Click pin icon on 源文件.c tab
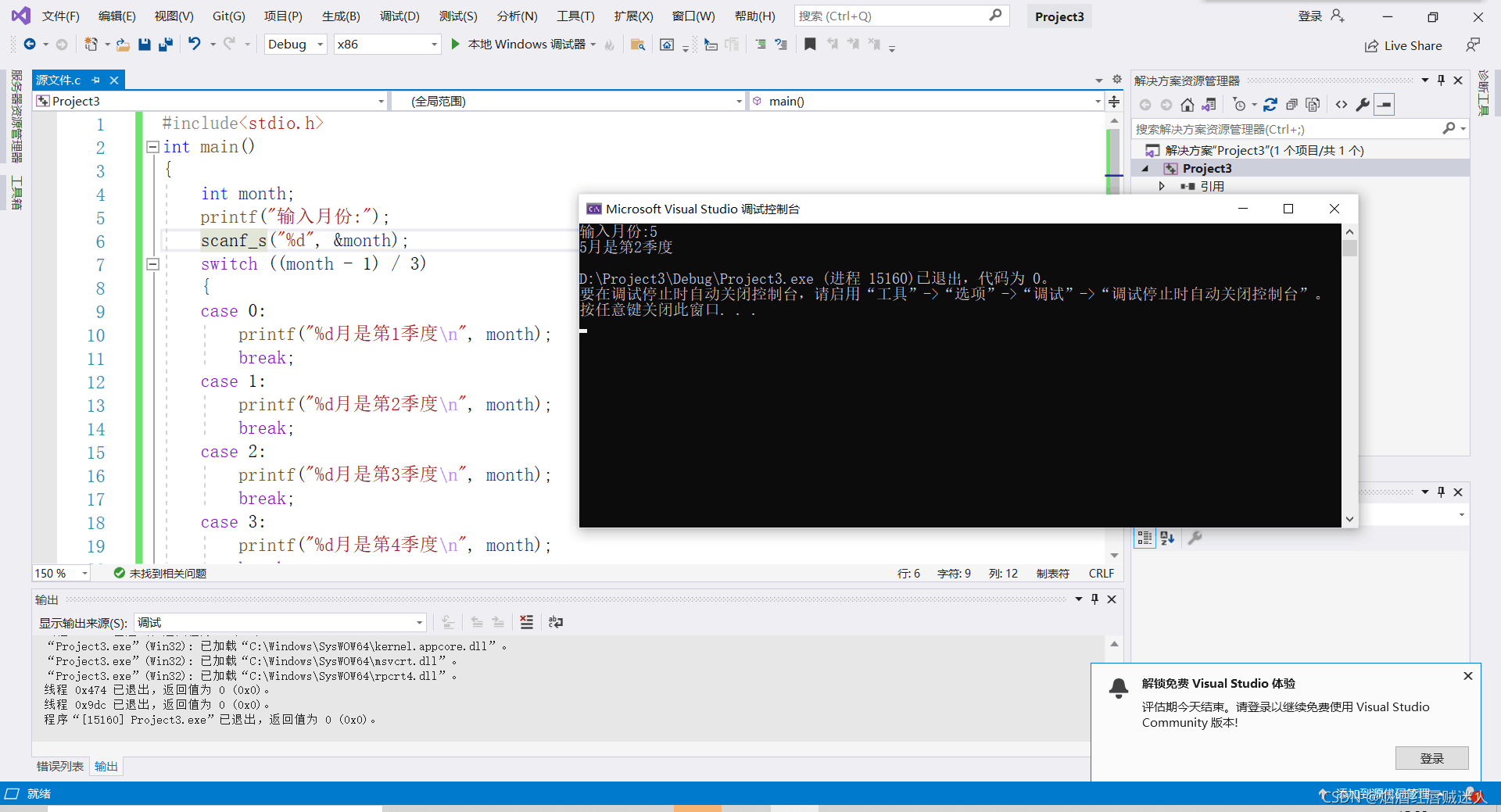This screenshot has width=1501, height=812. click(95, 80)
